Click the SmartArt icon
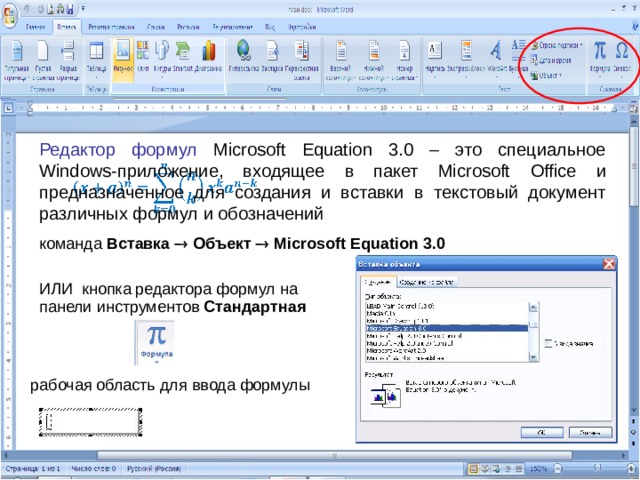640x480 pixels. (x=182, y=57)
